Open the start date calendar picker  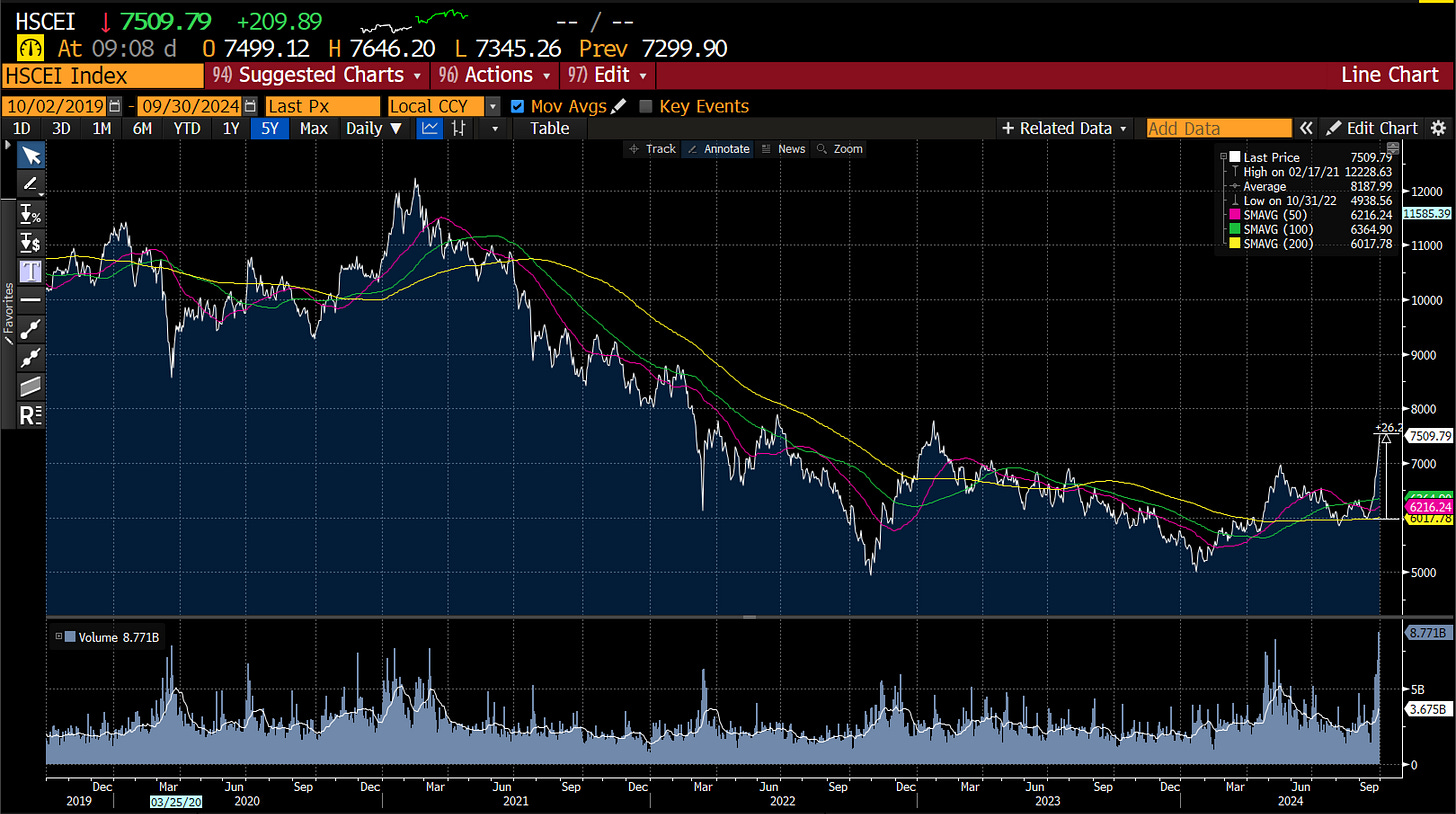click(x=115, y=106)
